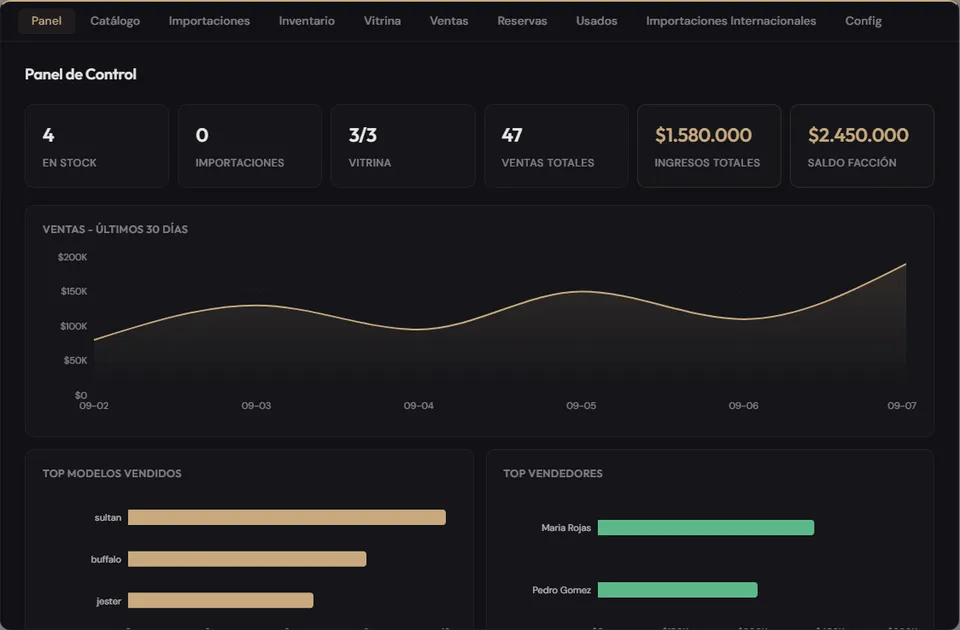Open the Catálogo tab
Screen dimensions: 960x630
(x=115, y=21)
